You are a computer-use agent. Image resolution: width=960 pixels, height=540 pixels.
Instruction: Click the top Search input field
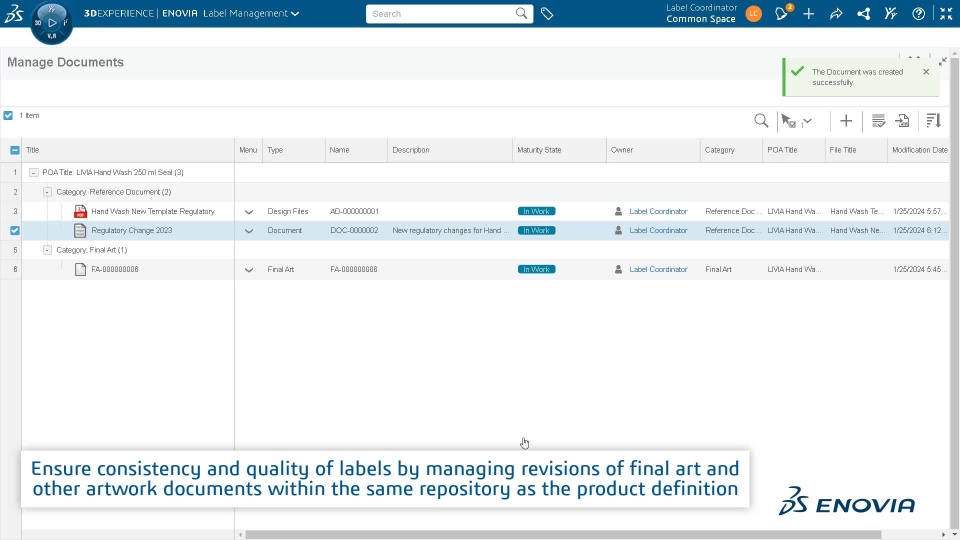440,14
